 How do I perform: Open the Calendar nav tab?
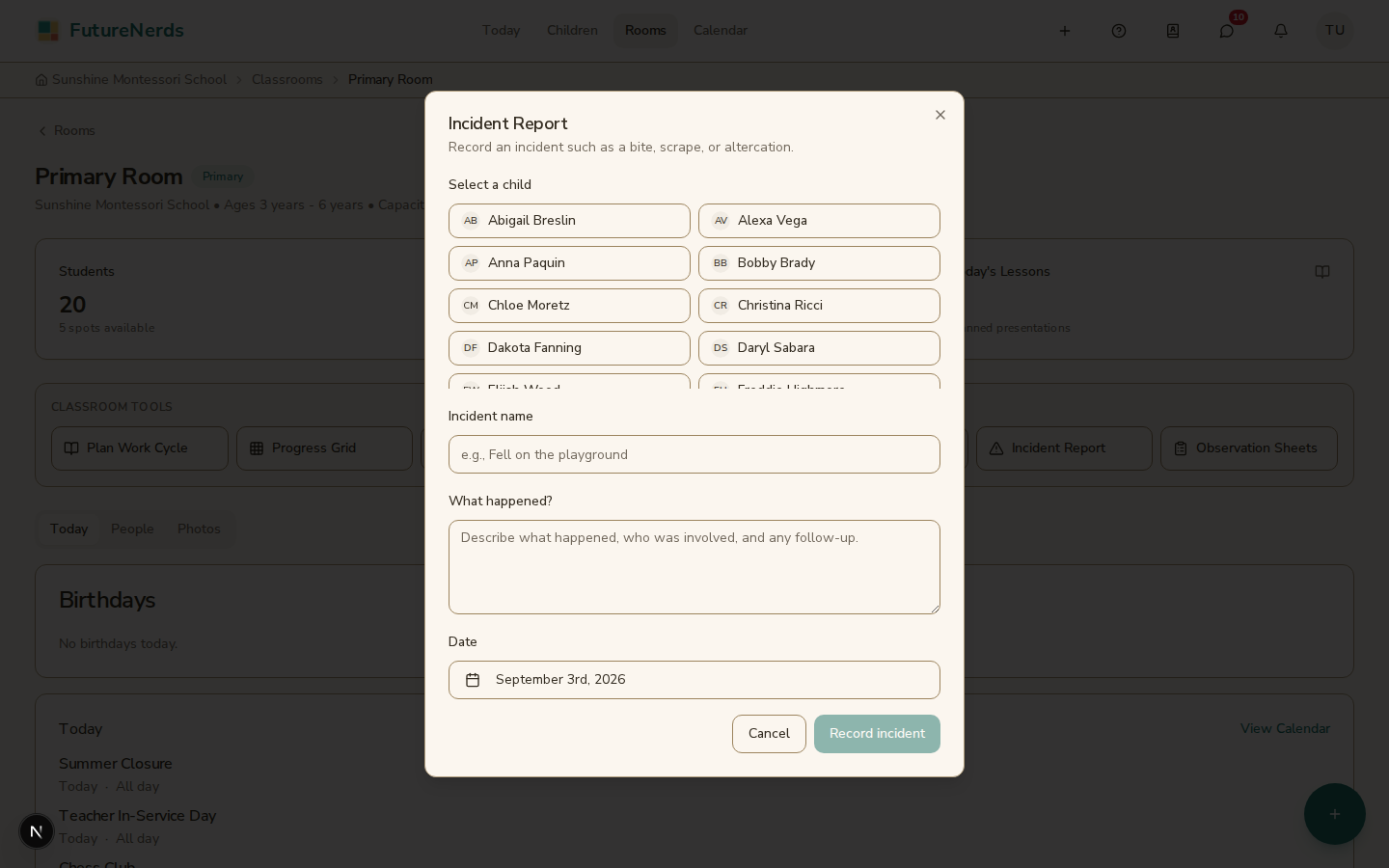click(721, 31)
